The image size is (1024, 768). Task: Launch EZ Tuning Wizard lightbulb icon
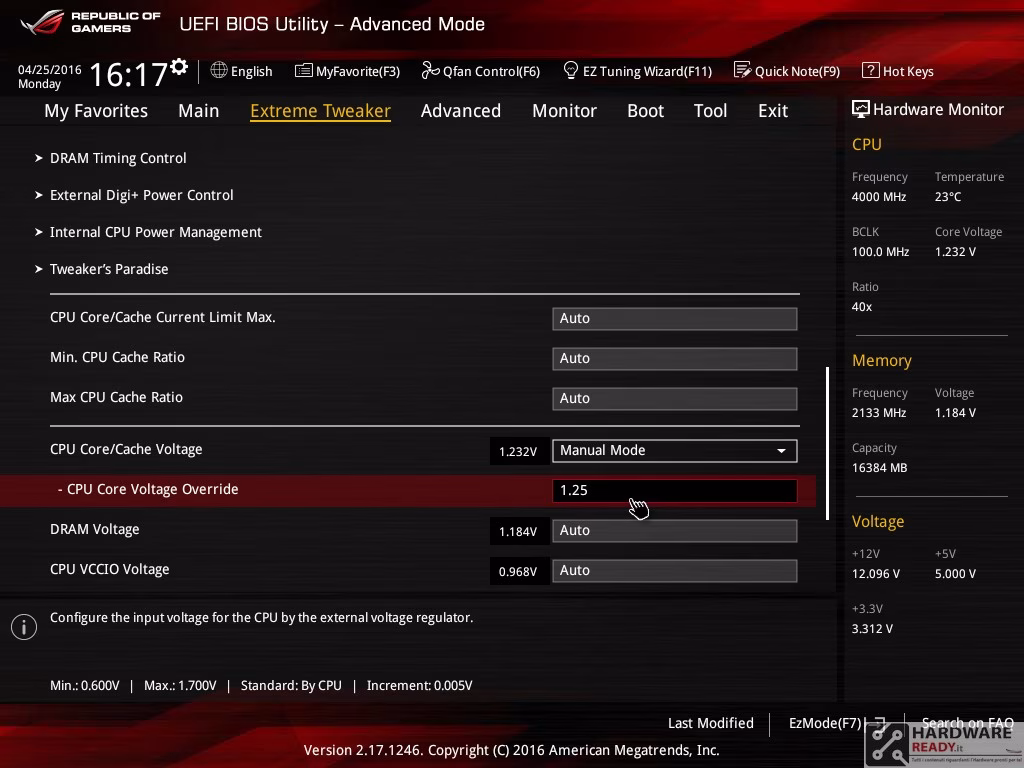[x=570, y=70]
